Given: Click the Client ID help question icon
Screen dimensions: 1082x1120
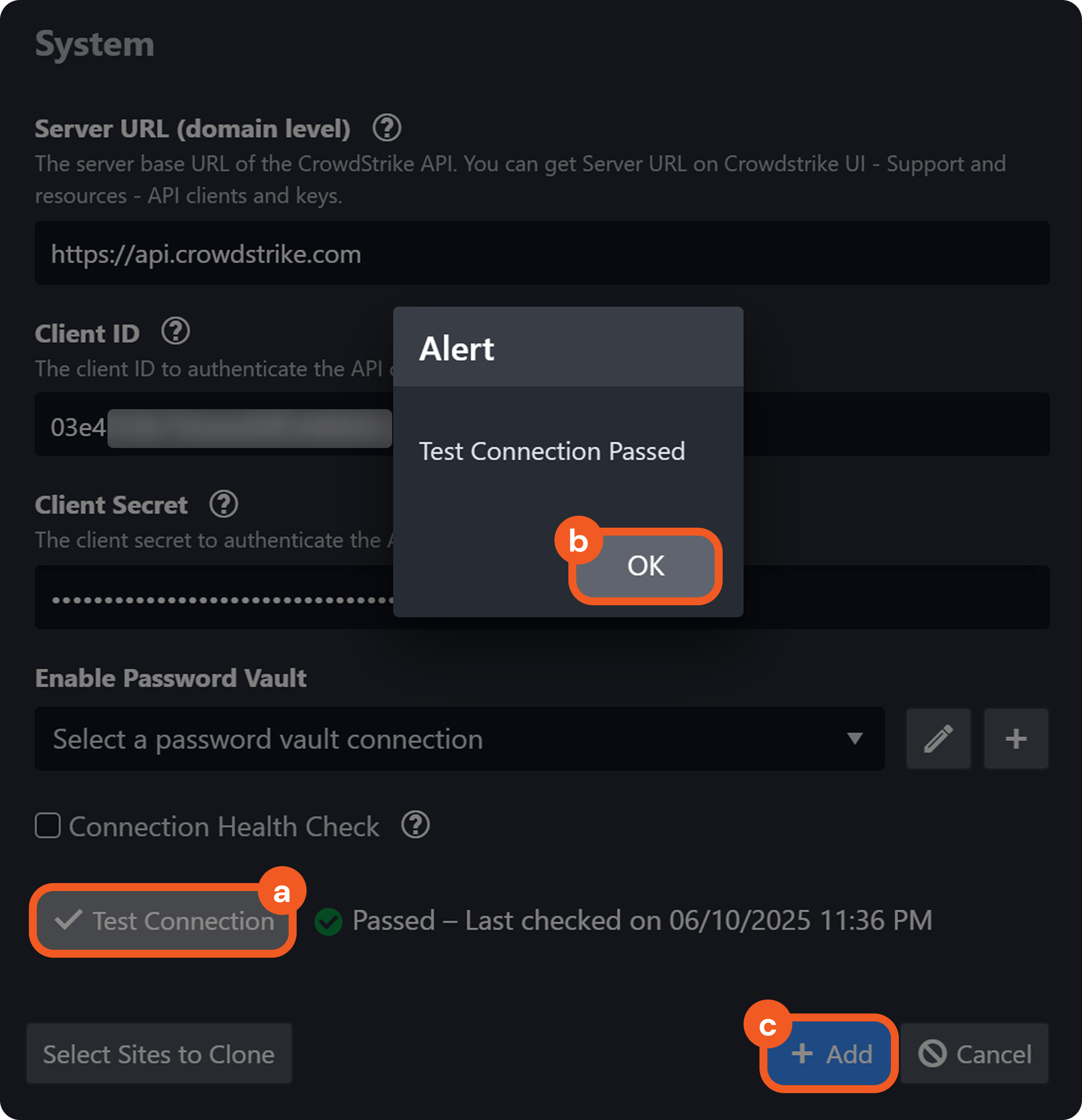Looking at the screenshot, I should (x=175, y=332).
